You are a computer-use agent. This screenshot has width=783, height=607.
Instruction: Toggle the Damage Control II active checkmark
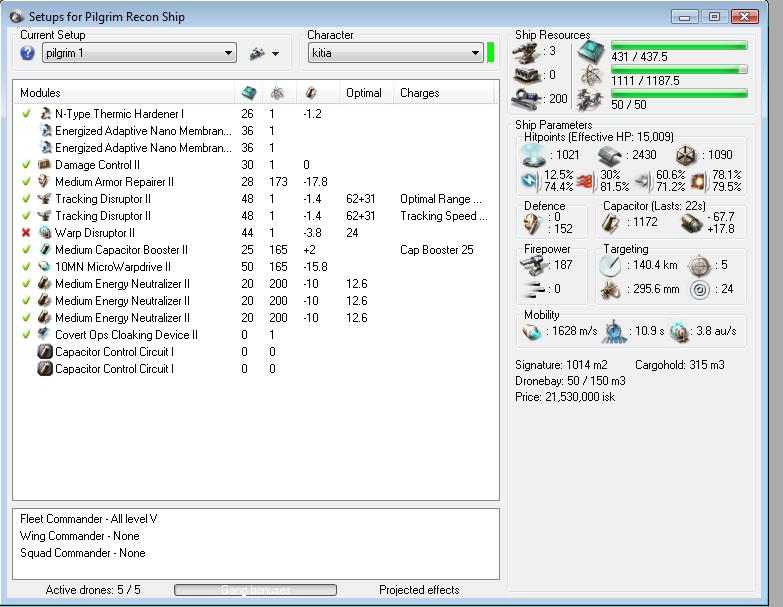(26, 165)
